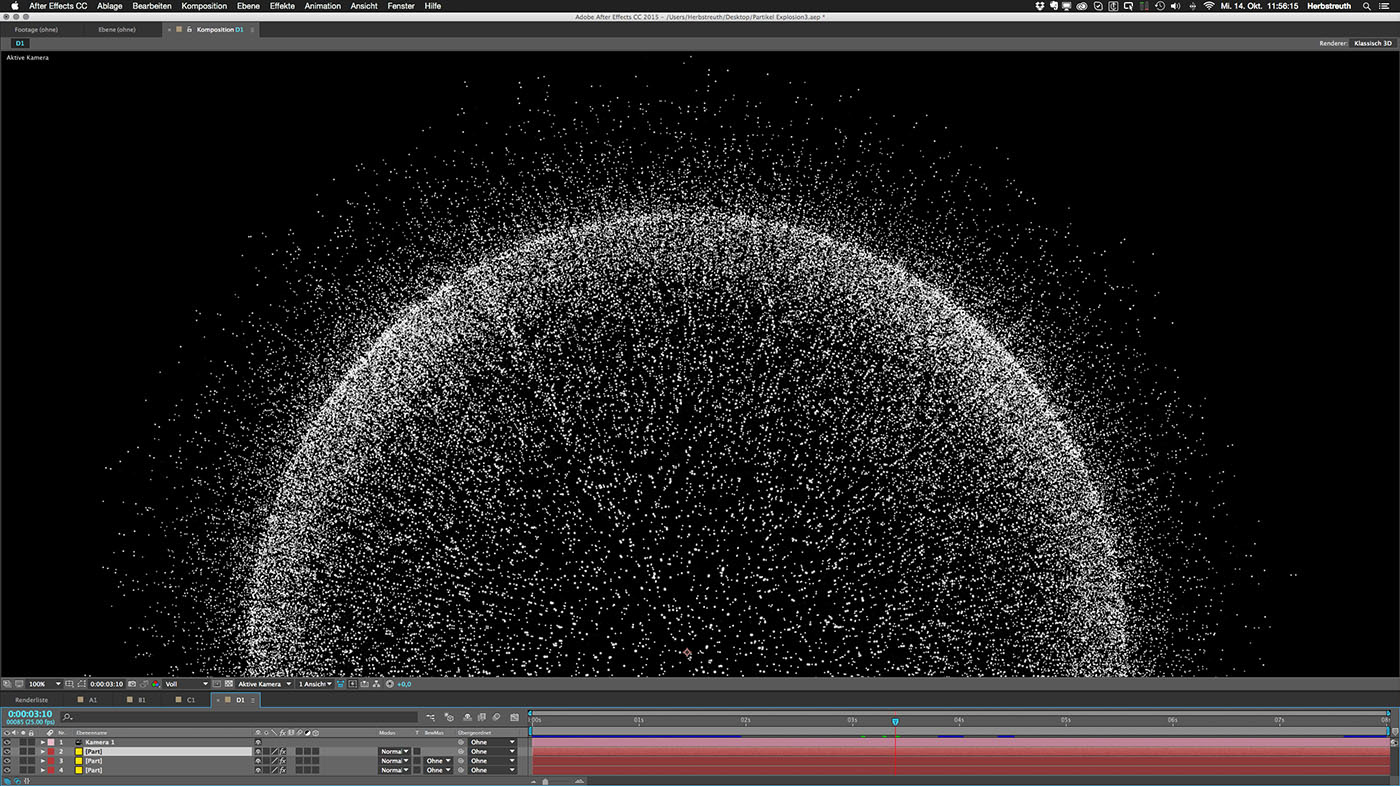Open the BewMas Ohne dropdown for layer 3
The width and height of the screenshot is (1400, 786).
click(438, 761)
